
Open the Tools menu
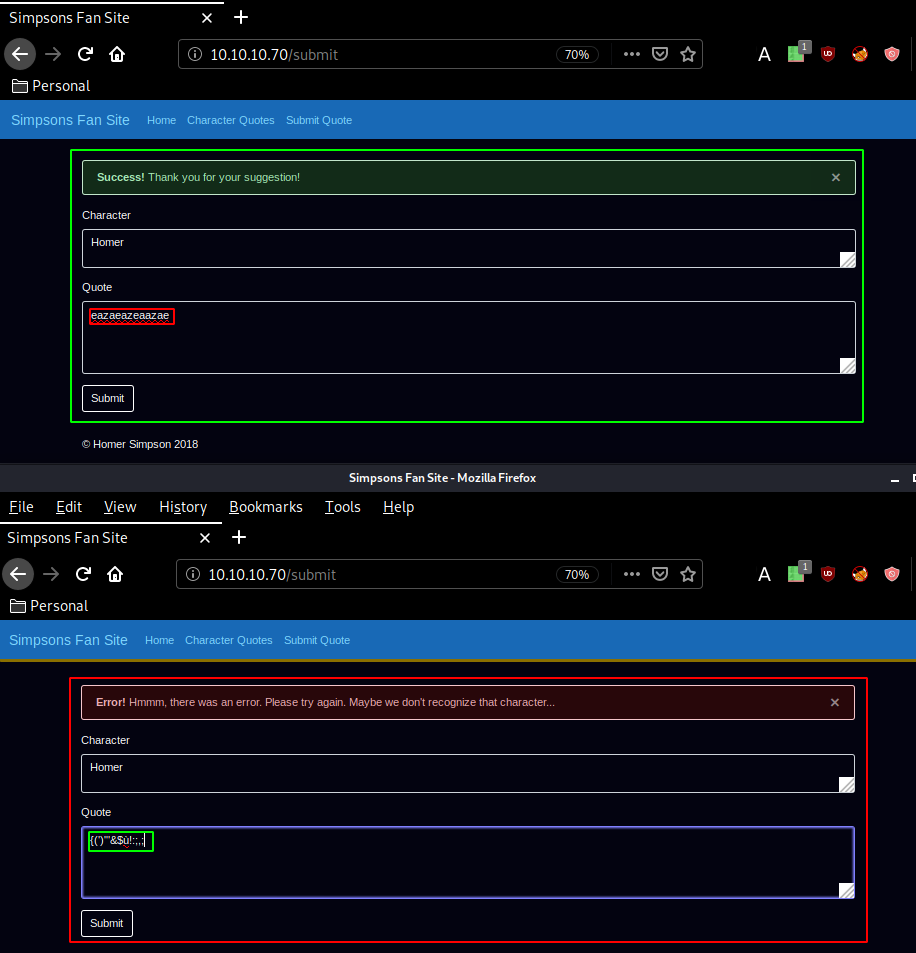pos(342,507)
